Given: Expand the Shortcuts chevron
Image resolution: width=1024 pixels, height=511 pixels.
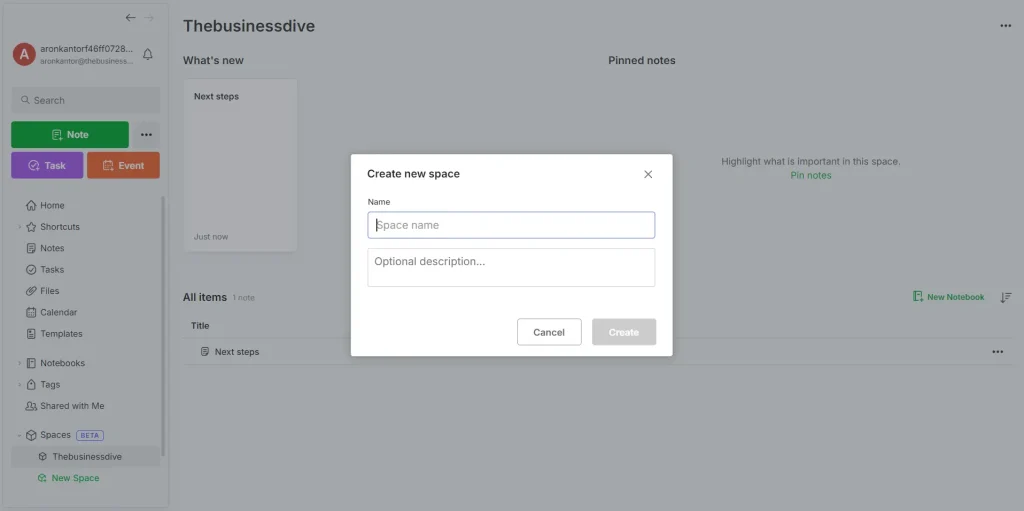Looking at the screenshot, I should point(19,227).
